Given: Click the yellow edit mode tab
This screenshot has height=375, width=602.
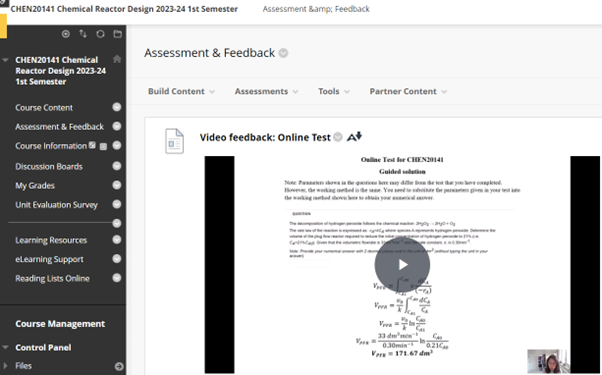Looking at the screenshot, I should pos(3,26).
